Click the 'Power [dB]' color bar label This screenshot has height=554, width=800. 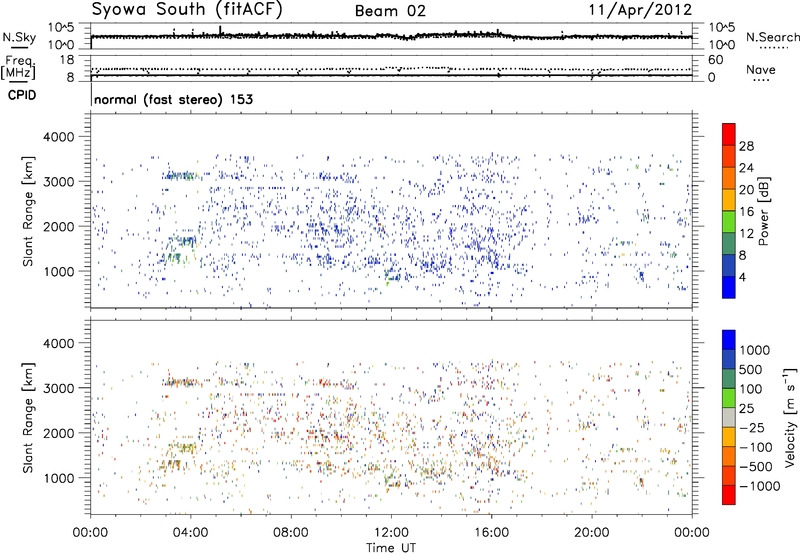[764, 211]
